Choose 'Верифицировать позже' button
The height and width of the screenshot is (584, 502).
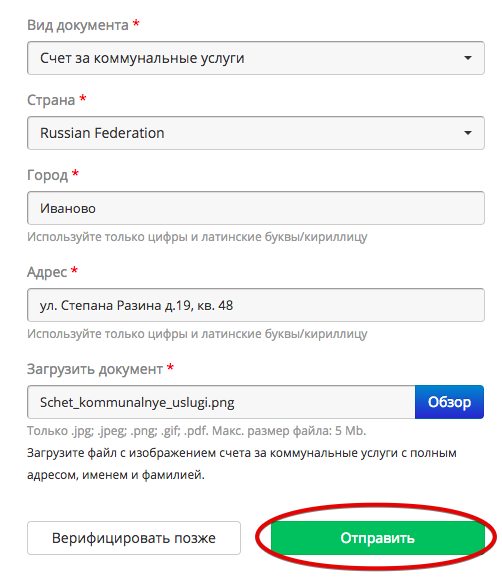coord(134,538)
